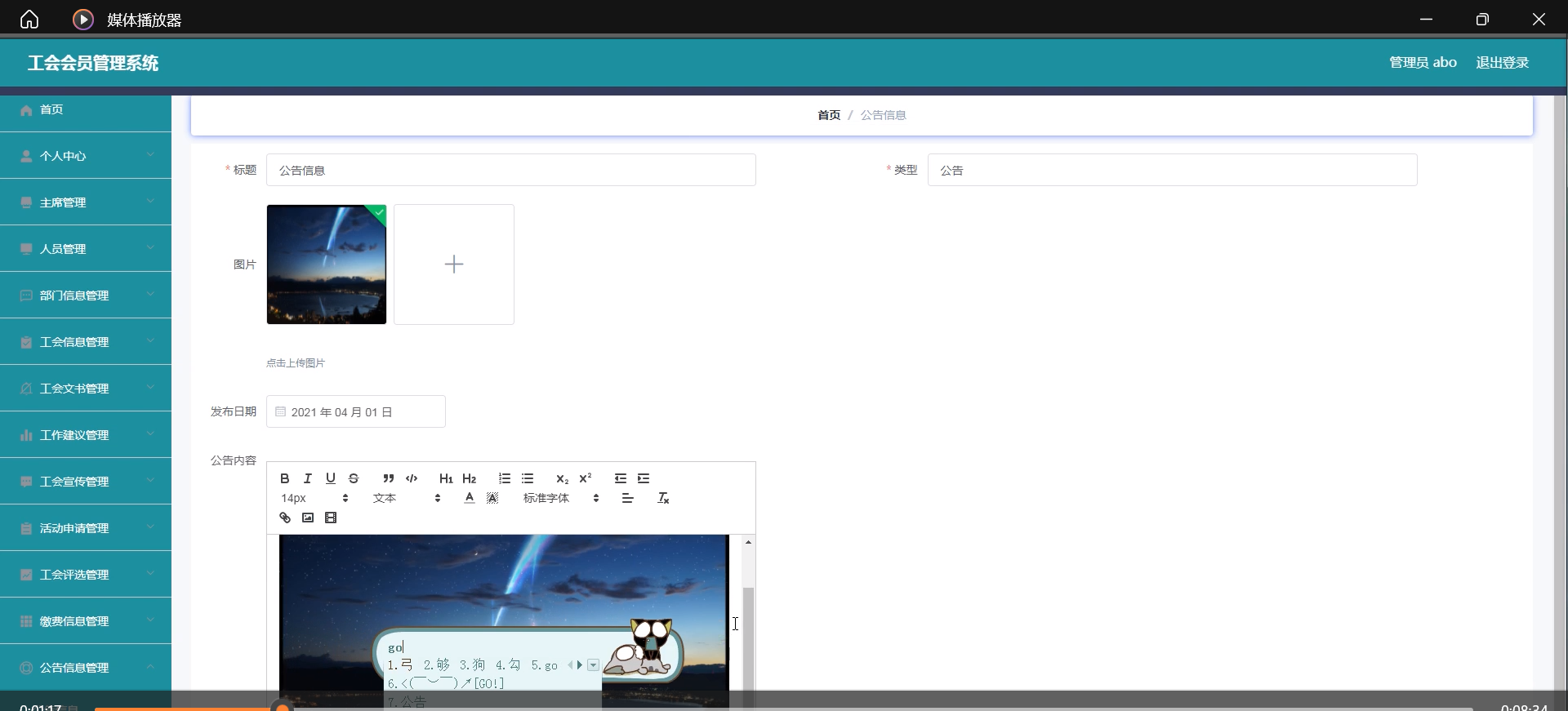The image size is (1568, 711).
Task: Click 首页 breadcrumb link
Action: [829, 115]
